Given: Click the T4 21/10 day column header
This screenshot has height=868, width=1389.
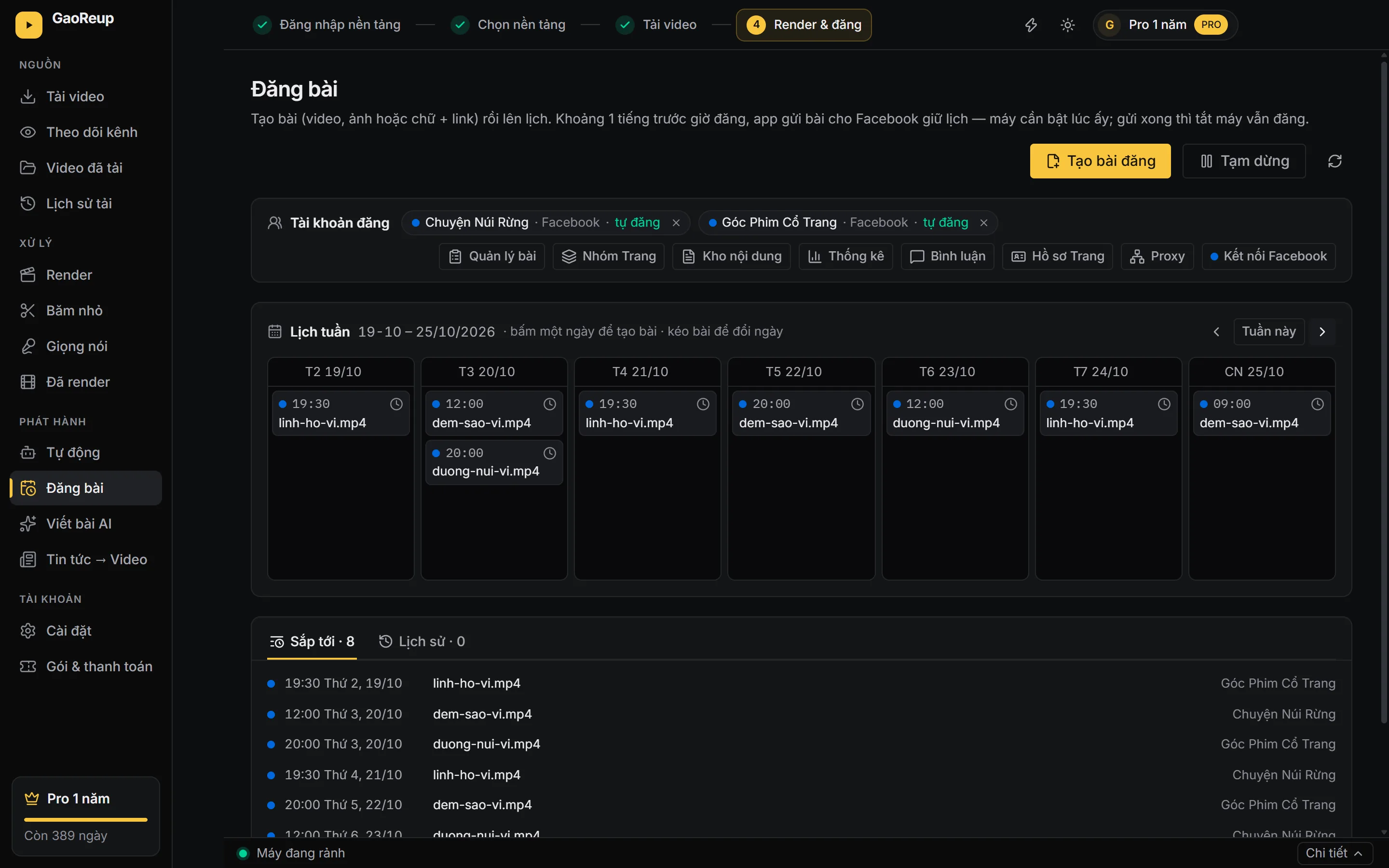Looking at the screenshot, I should pyautogui.click(x=647, y=372).
